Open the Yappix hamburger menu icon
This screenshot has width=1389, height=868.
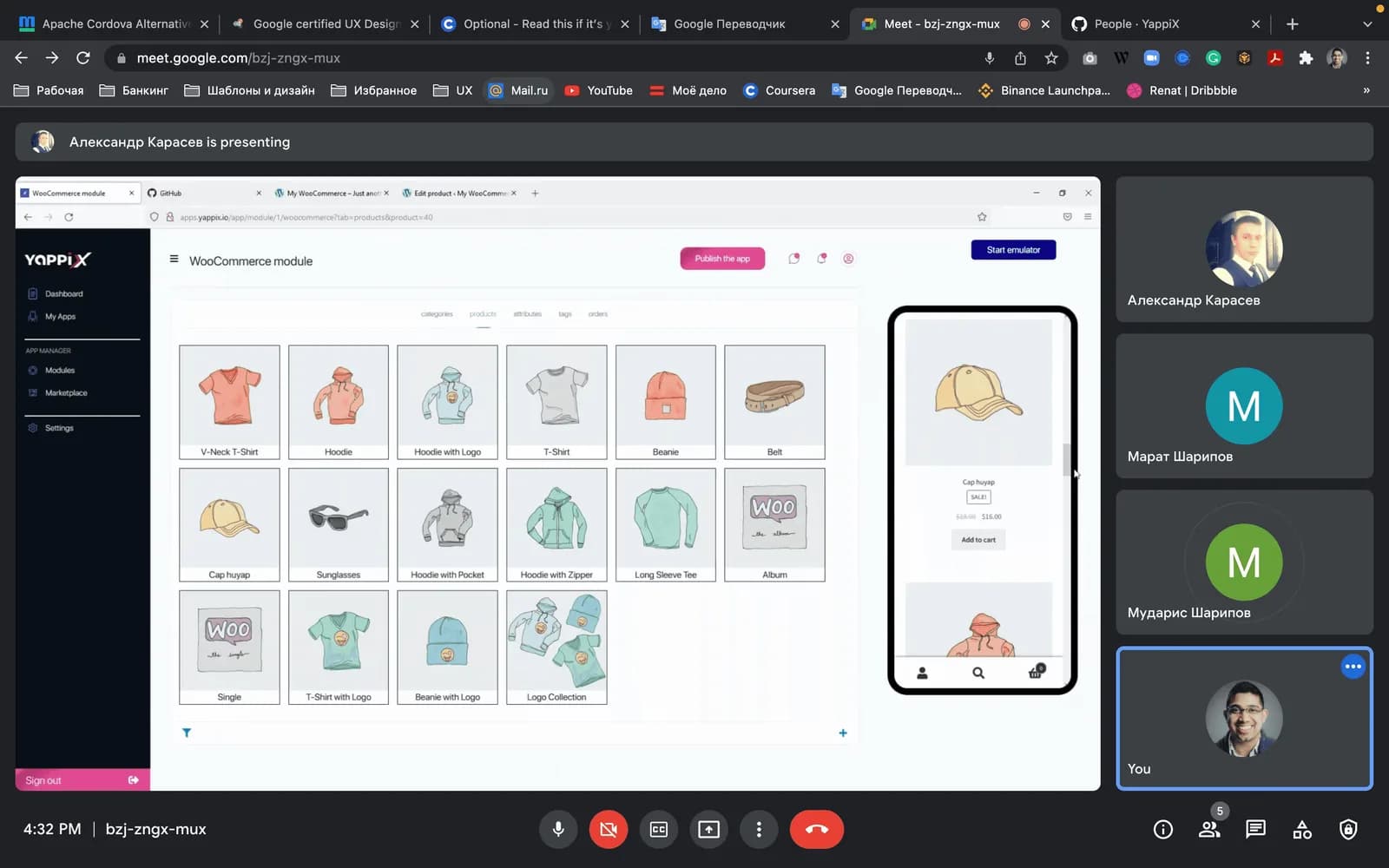pyautogui.click(x=174, y=260)
